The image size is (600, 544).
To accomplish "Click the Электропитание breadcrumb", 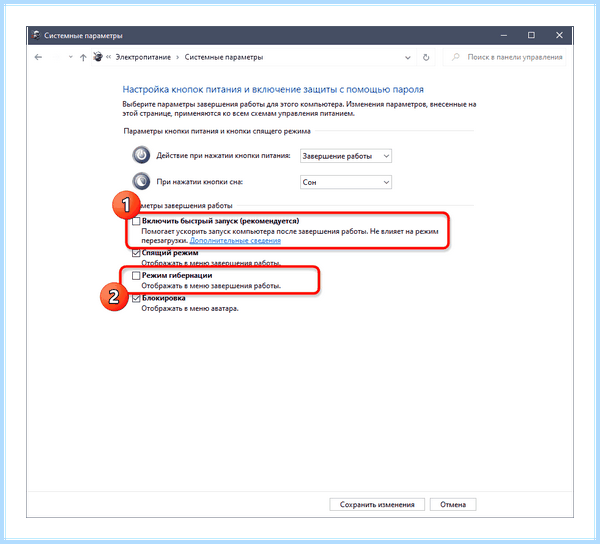I will pyautogui.click(x=143, y=57).
